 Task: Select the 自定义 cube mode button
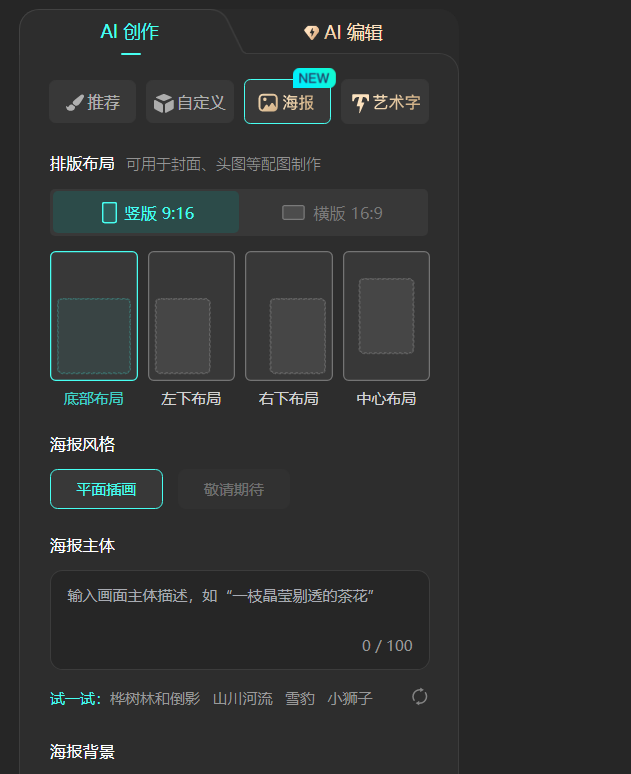pyautogui.click(x=190, y=102)
